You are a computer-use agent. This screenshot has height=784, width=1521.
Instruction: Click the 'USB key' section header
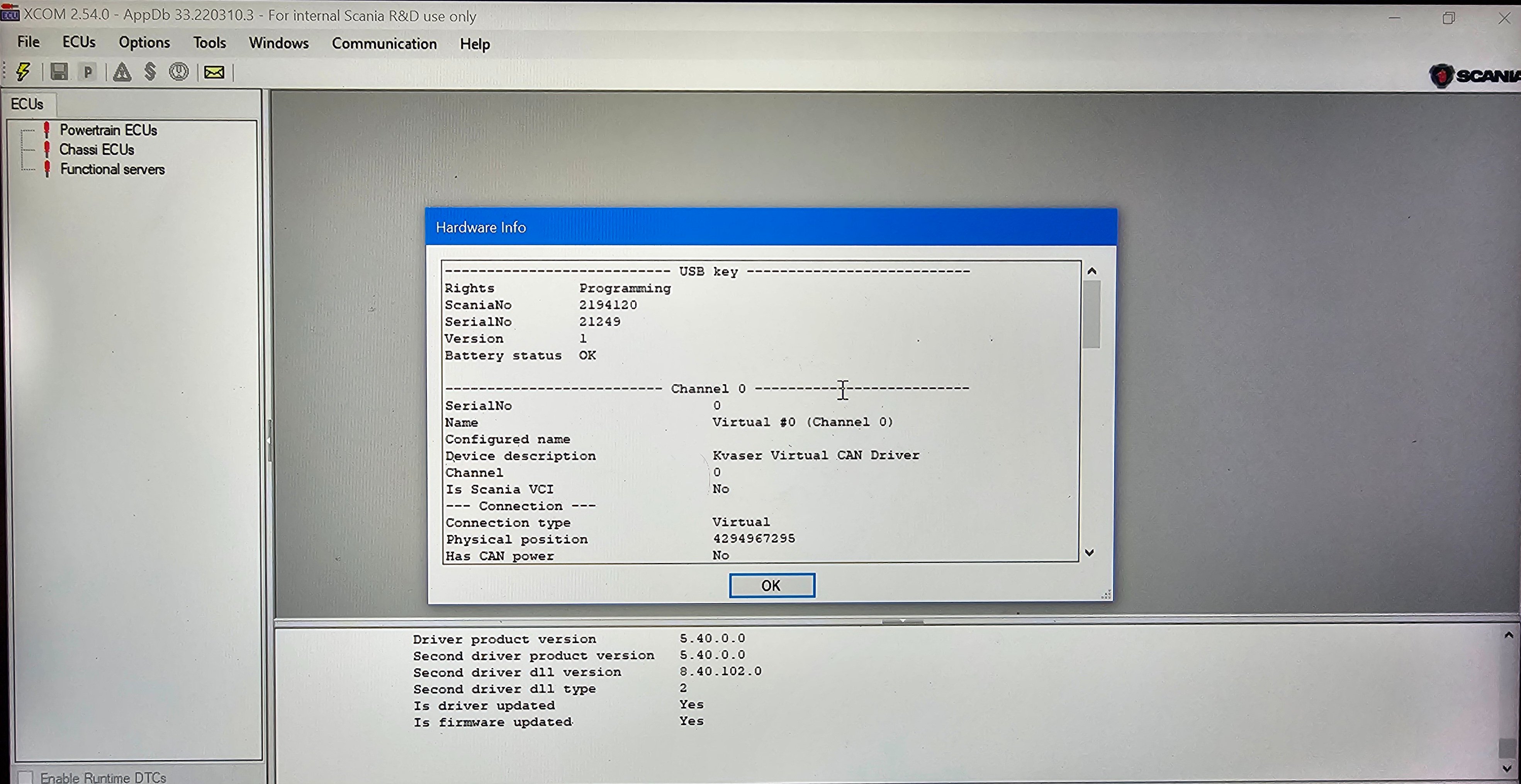pyautogui.click(x=708, y=272)
